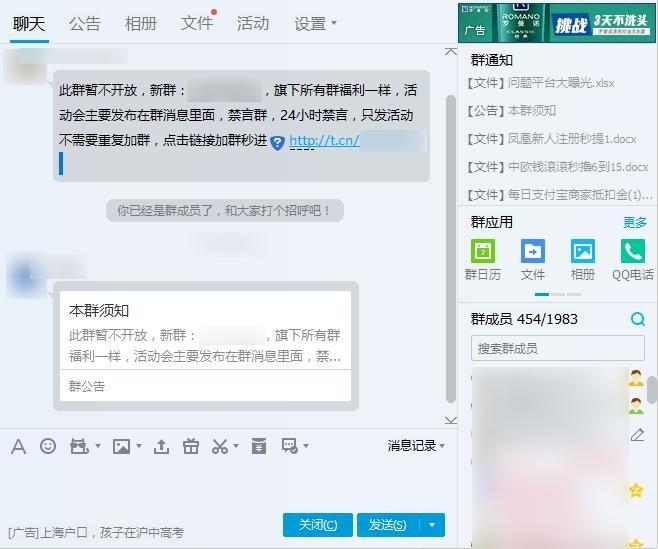Click the 更多 link in 群应用
This screenshot has width=658, height=549.
[635, 222]
